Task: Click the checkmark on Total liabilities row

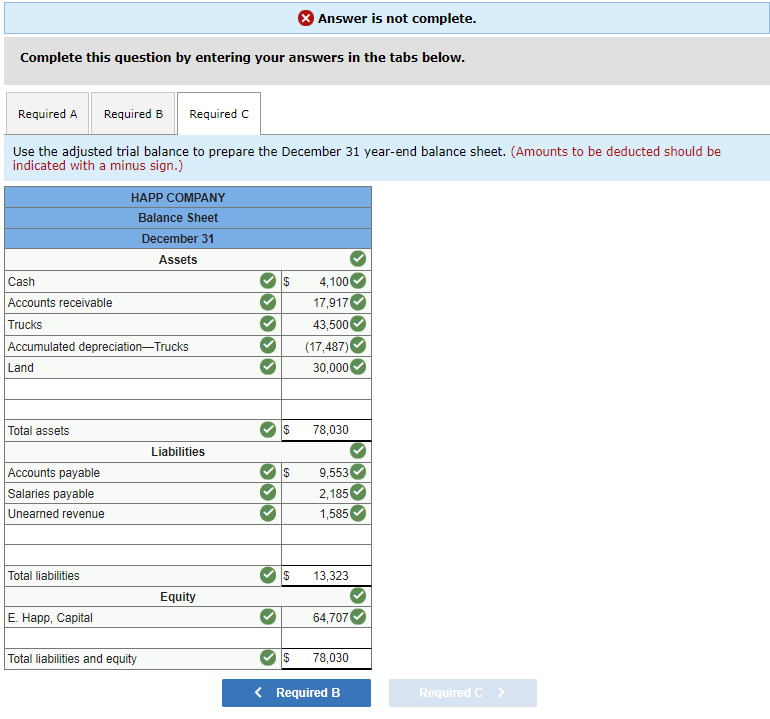Action: pos(268,575)
